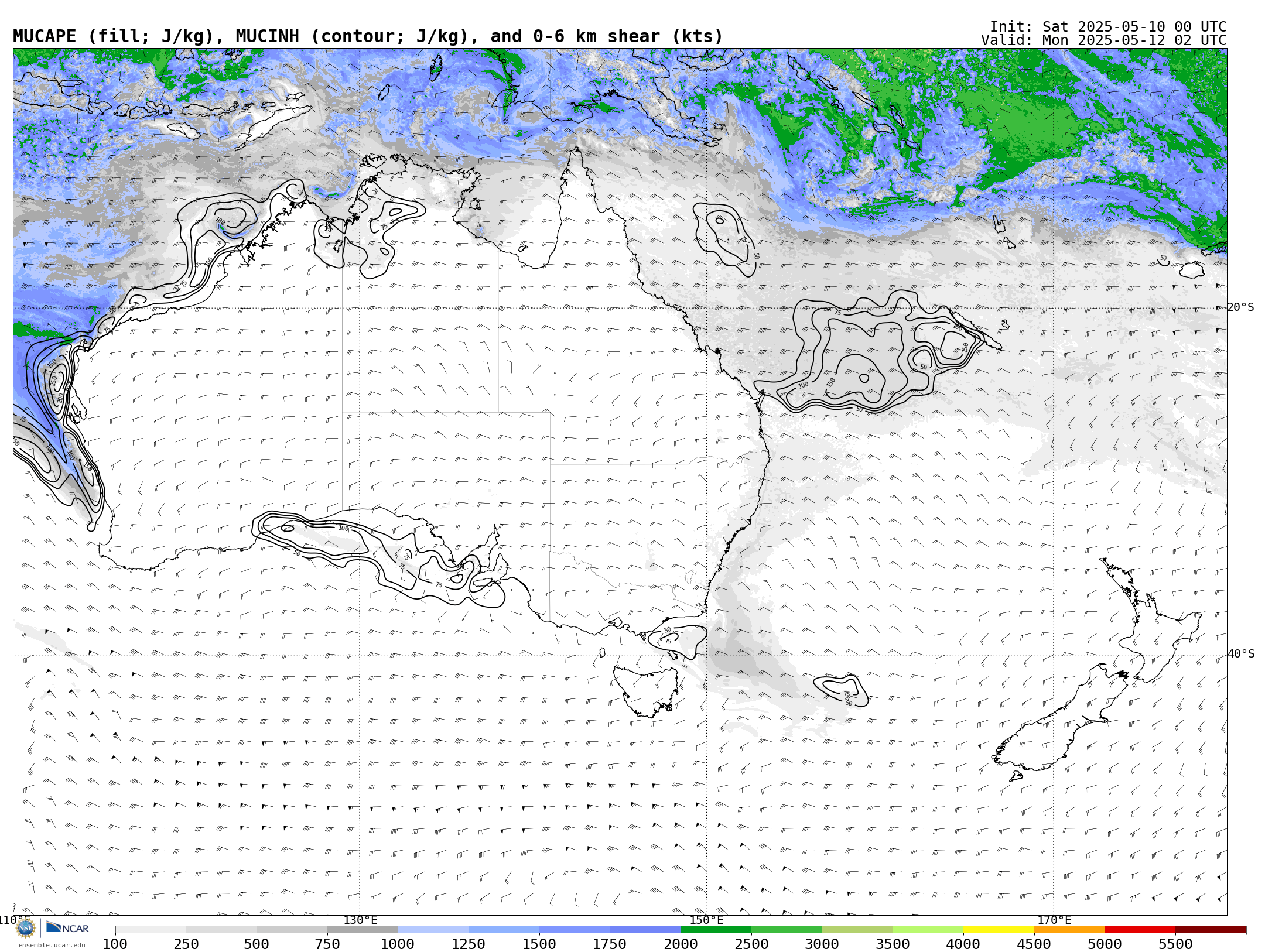1265x952 pixels.
Task: Click the colorbar tick label 2500
Action: click(751, 944)
